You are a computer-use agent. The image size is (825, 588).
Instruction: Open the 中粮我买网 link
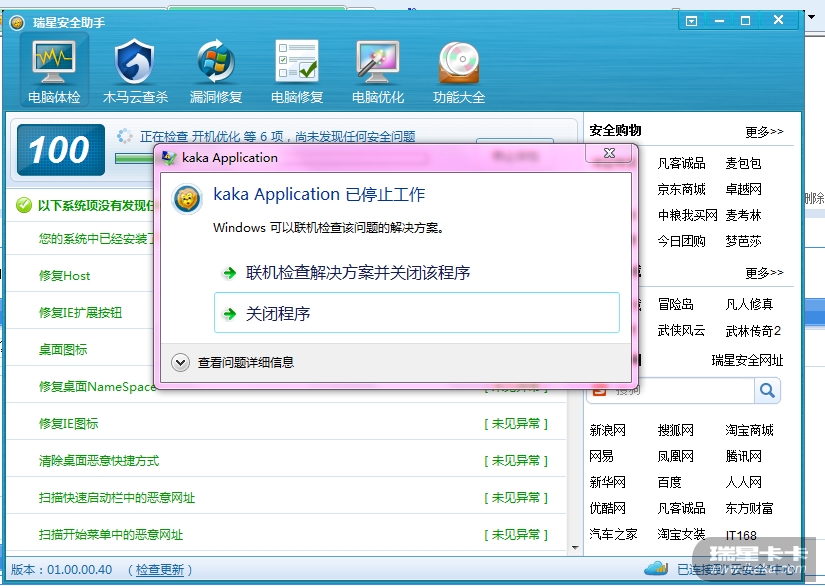(x=688, y=215)
